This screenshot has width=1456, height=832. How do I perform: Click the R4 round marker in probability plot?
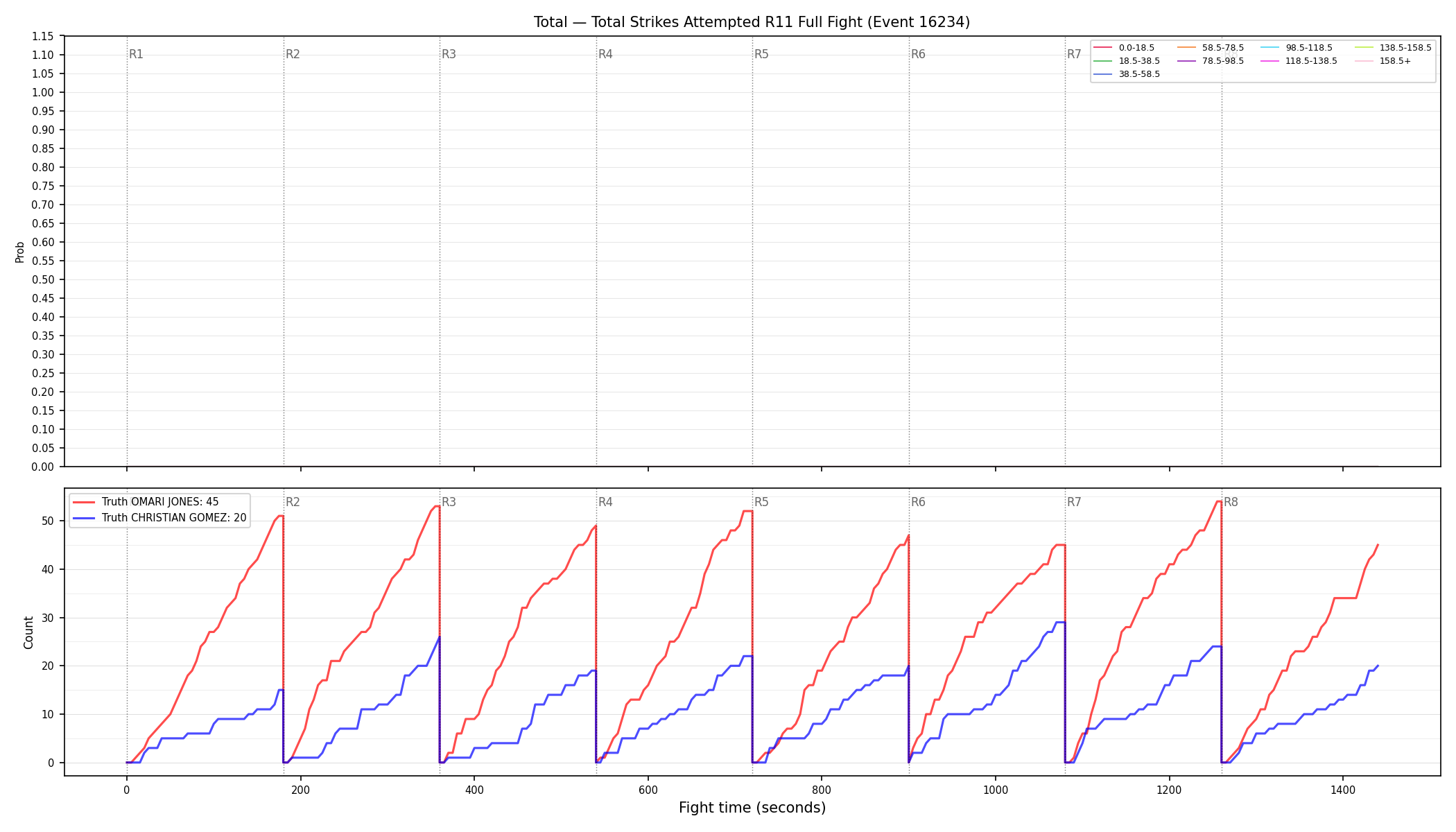point(606,54)
